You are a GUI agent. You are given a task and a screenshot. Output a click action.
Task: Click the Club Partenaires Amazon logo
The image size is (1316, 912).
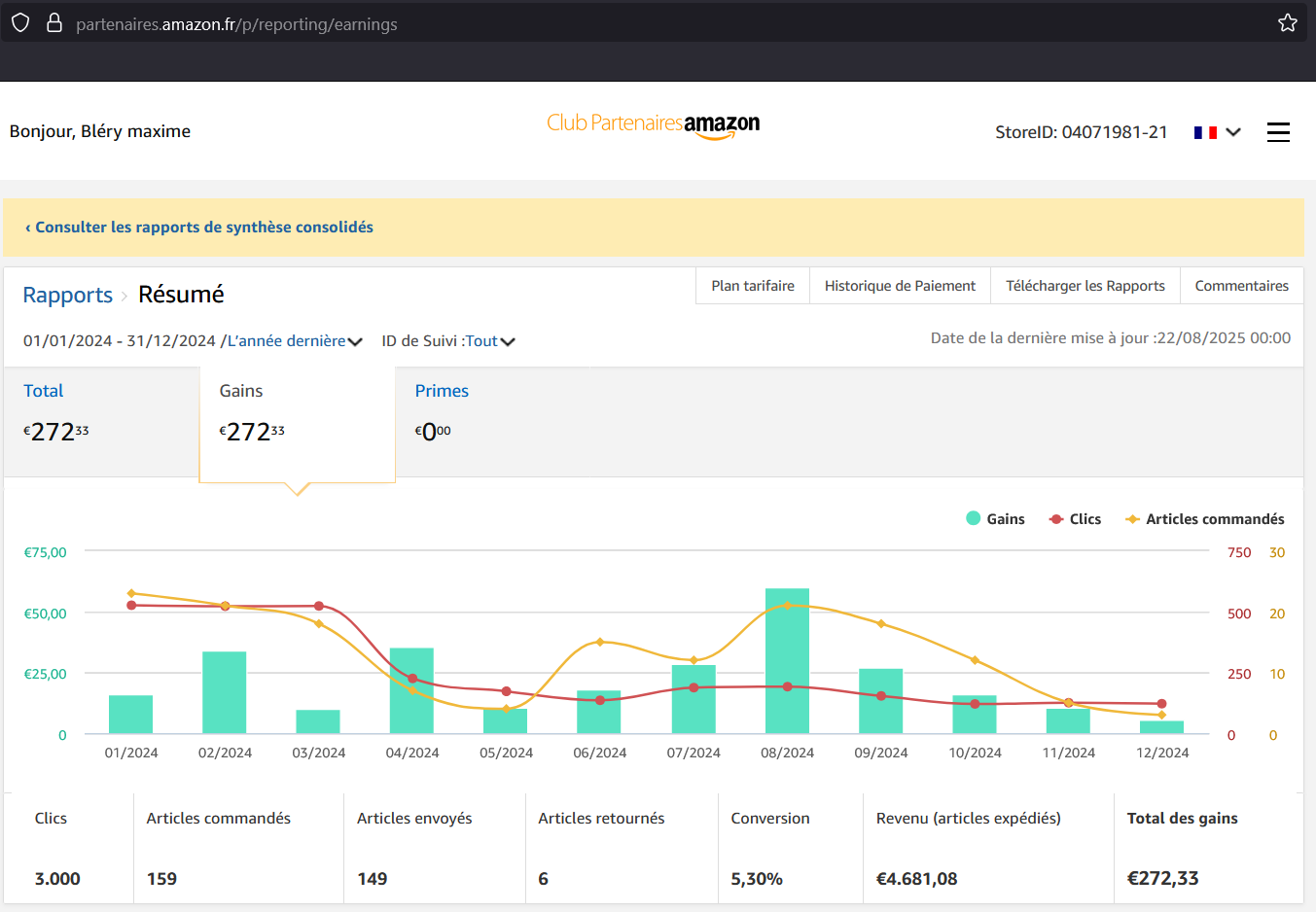point(654,124)
